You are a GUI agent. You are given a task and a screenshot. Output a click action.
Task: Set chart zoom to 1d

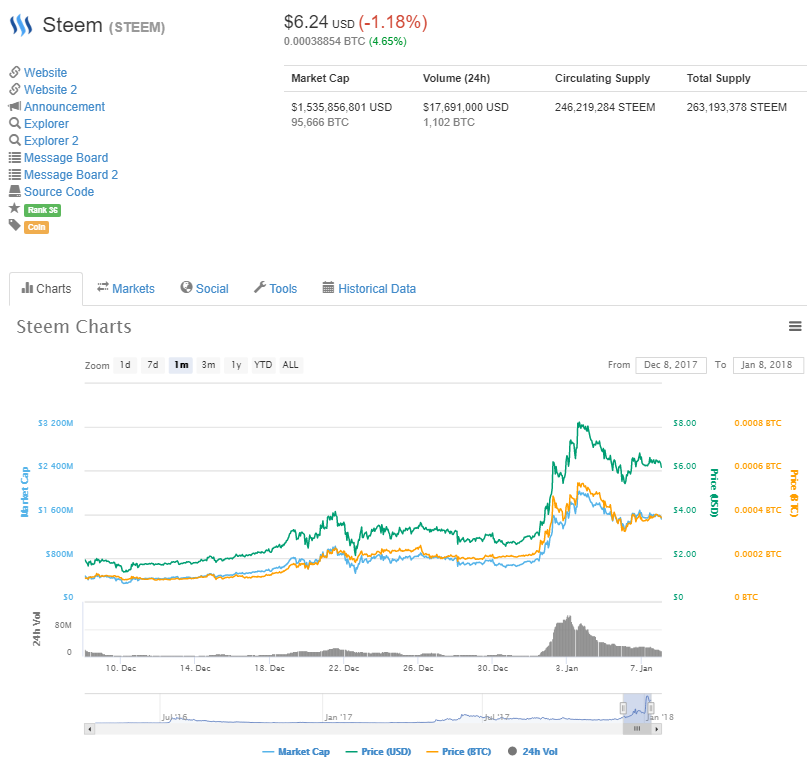coord(125,365)
